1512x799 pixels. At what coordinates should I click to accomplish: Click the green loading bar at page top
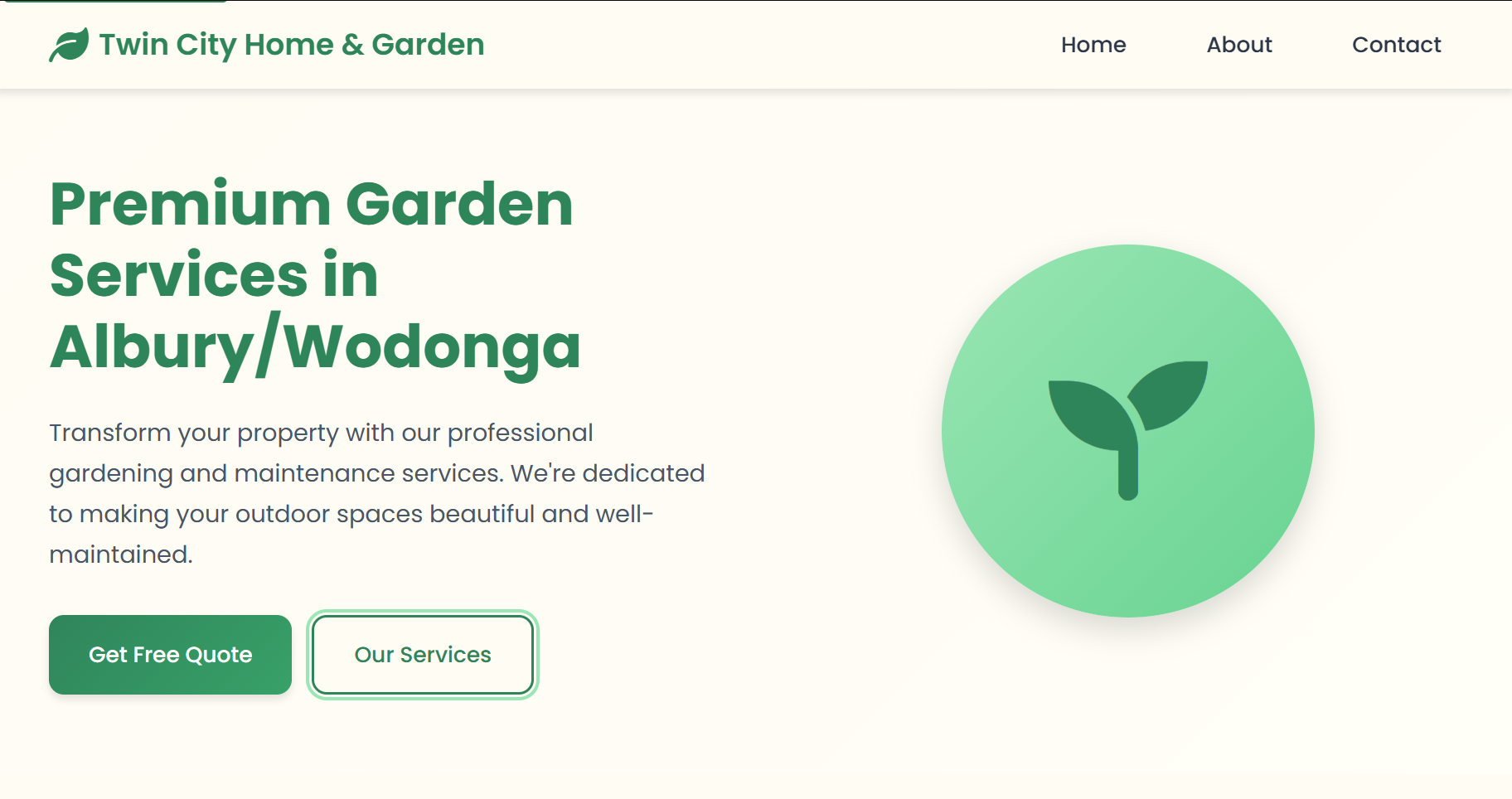pos(114,2)
